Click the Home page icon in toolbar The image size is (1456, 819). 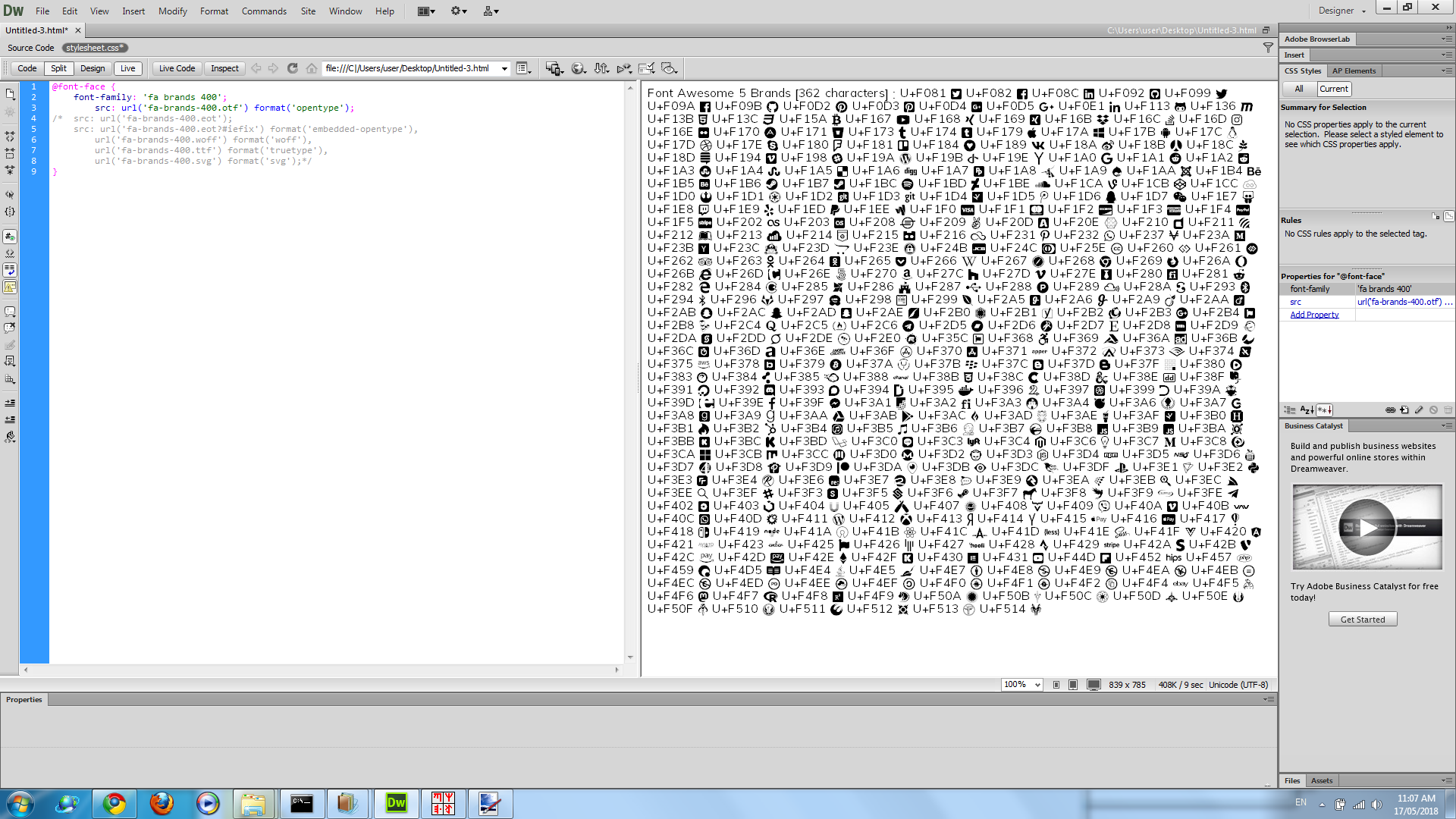[x=312, y=68]
